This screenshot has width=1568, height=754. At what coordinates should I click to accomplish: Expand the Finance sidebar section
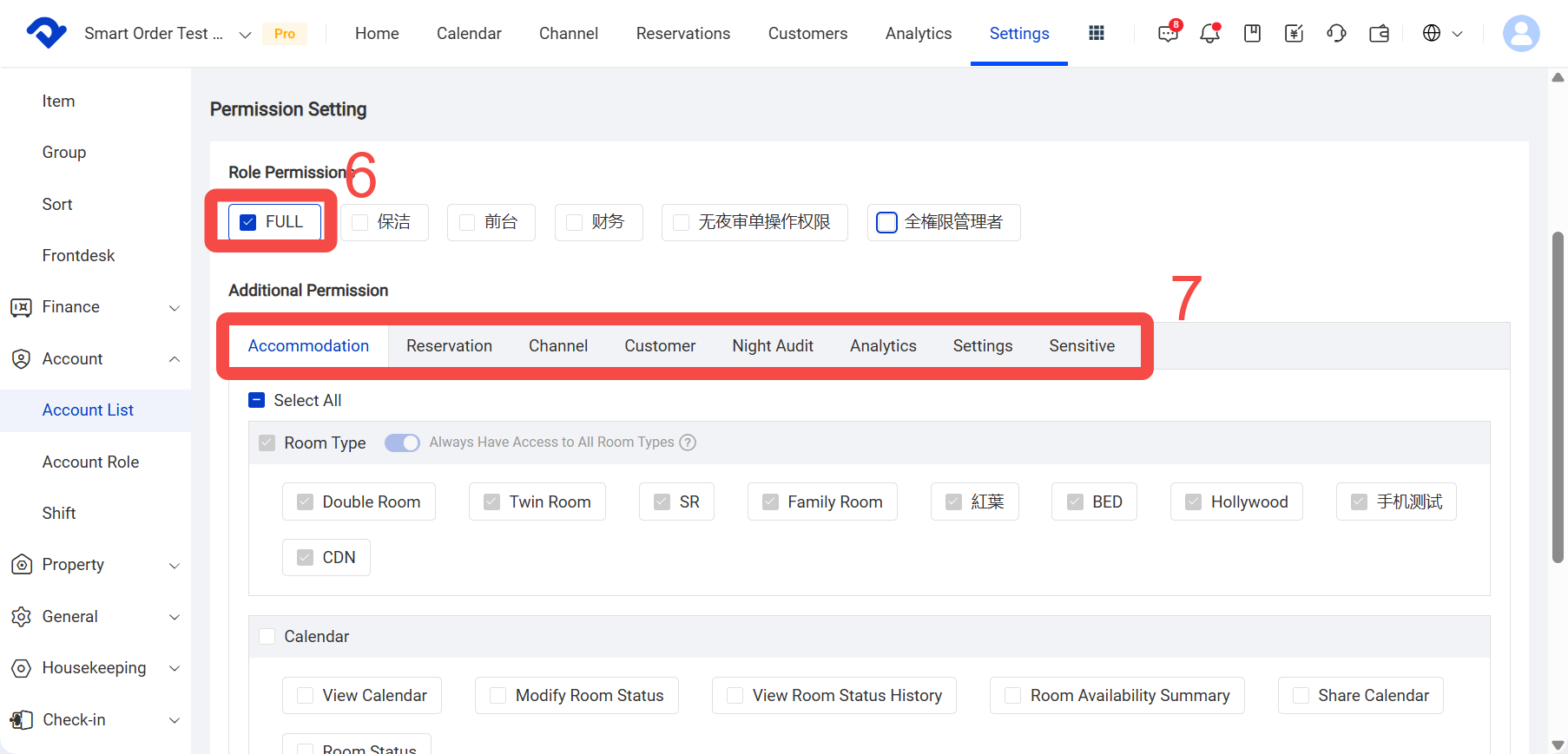175,308
